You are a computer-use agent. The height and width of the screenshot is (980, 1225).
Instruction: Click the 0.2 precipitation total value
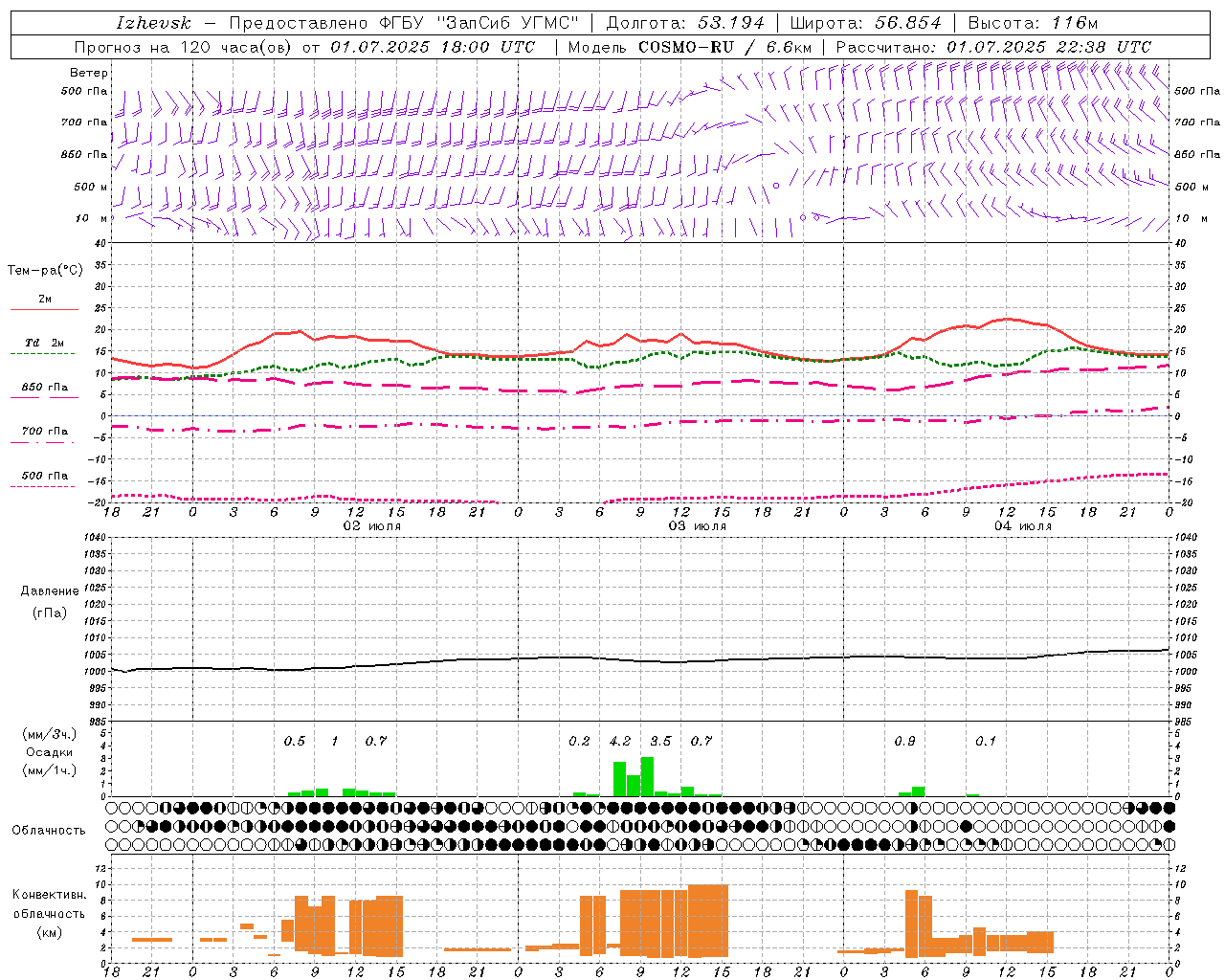[x=579, y=742]
